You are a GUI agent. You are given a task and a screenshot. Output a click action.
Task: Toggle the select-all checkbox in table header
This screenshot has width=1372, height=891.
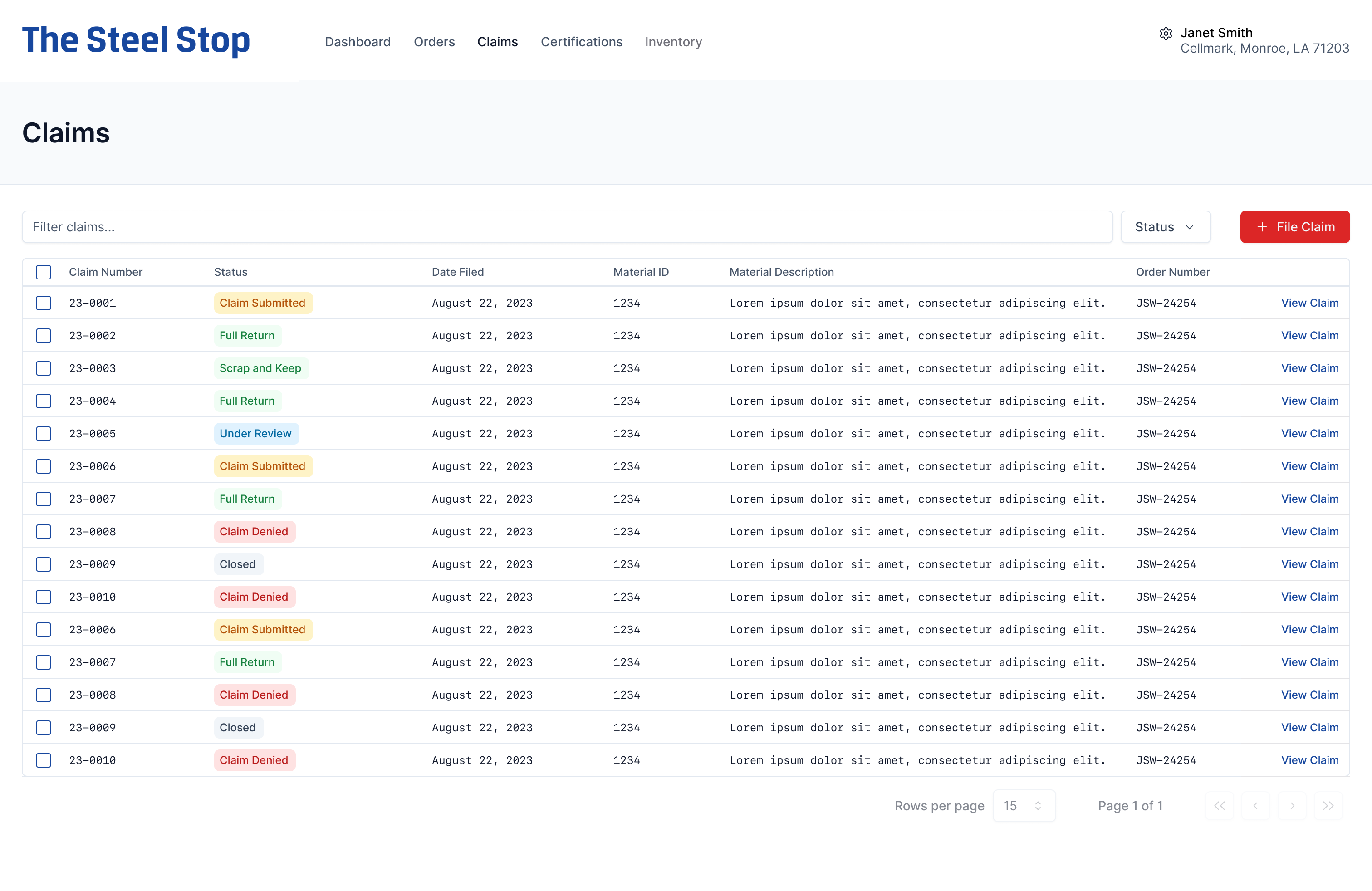(x=44, y=272)
